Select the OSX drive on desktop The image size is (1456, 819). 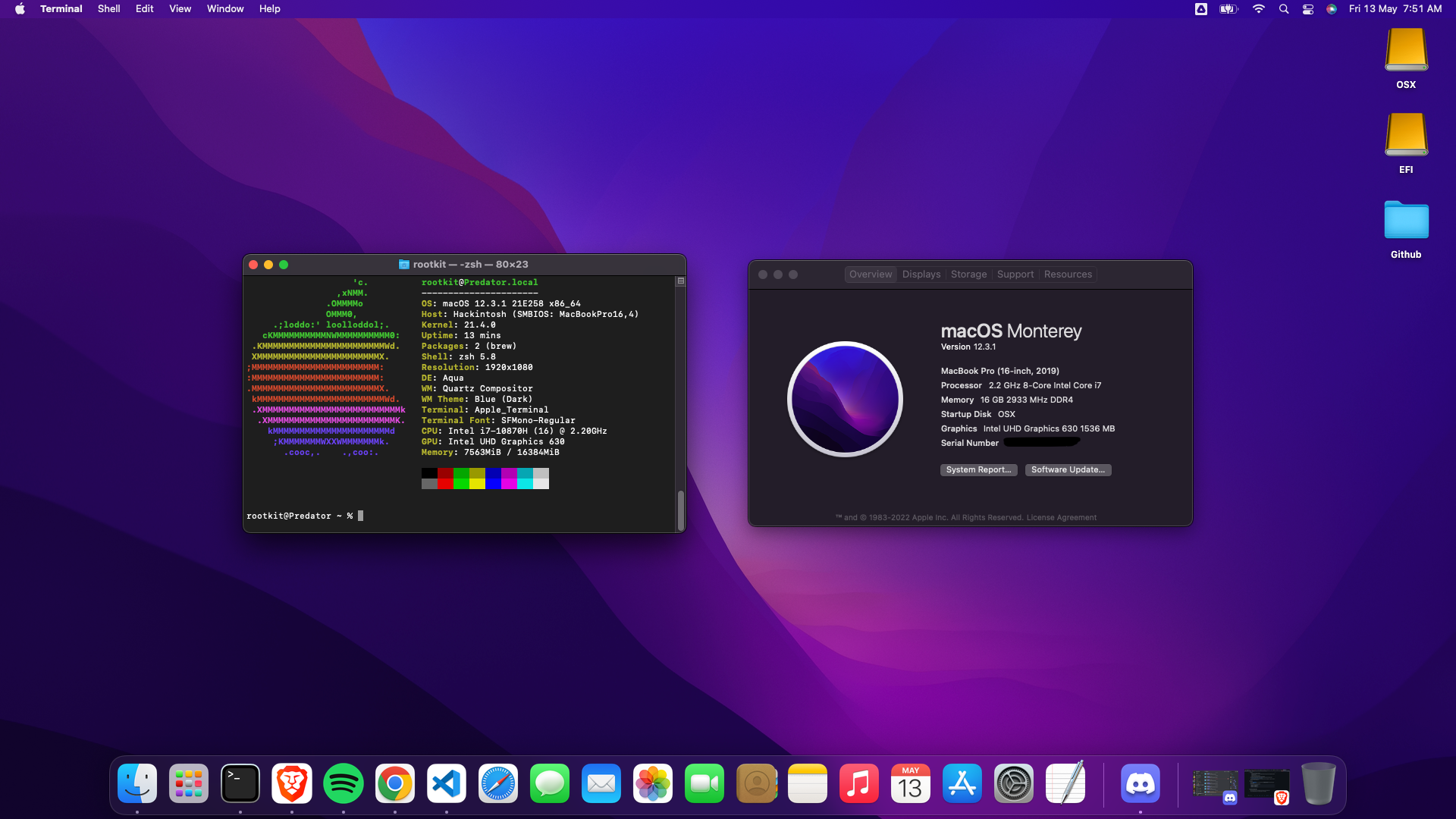pos(1406,58)
